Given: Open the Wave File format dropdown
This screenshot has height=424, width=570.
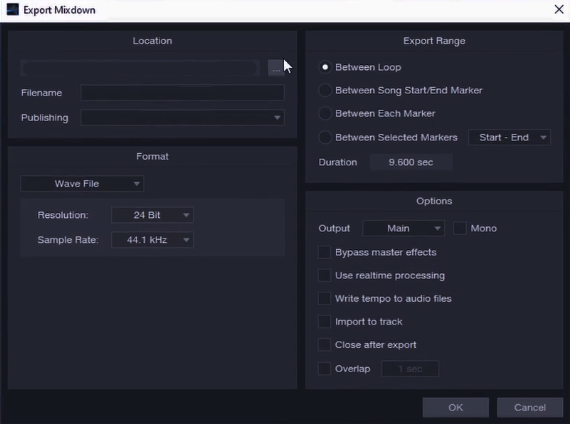Looking at the screenshot, I should pos(82,184).
